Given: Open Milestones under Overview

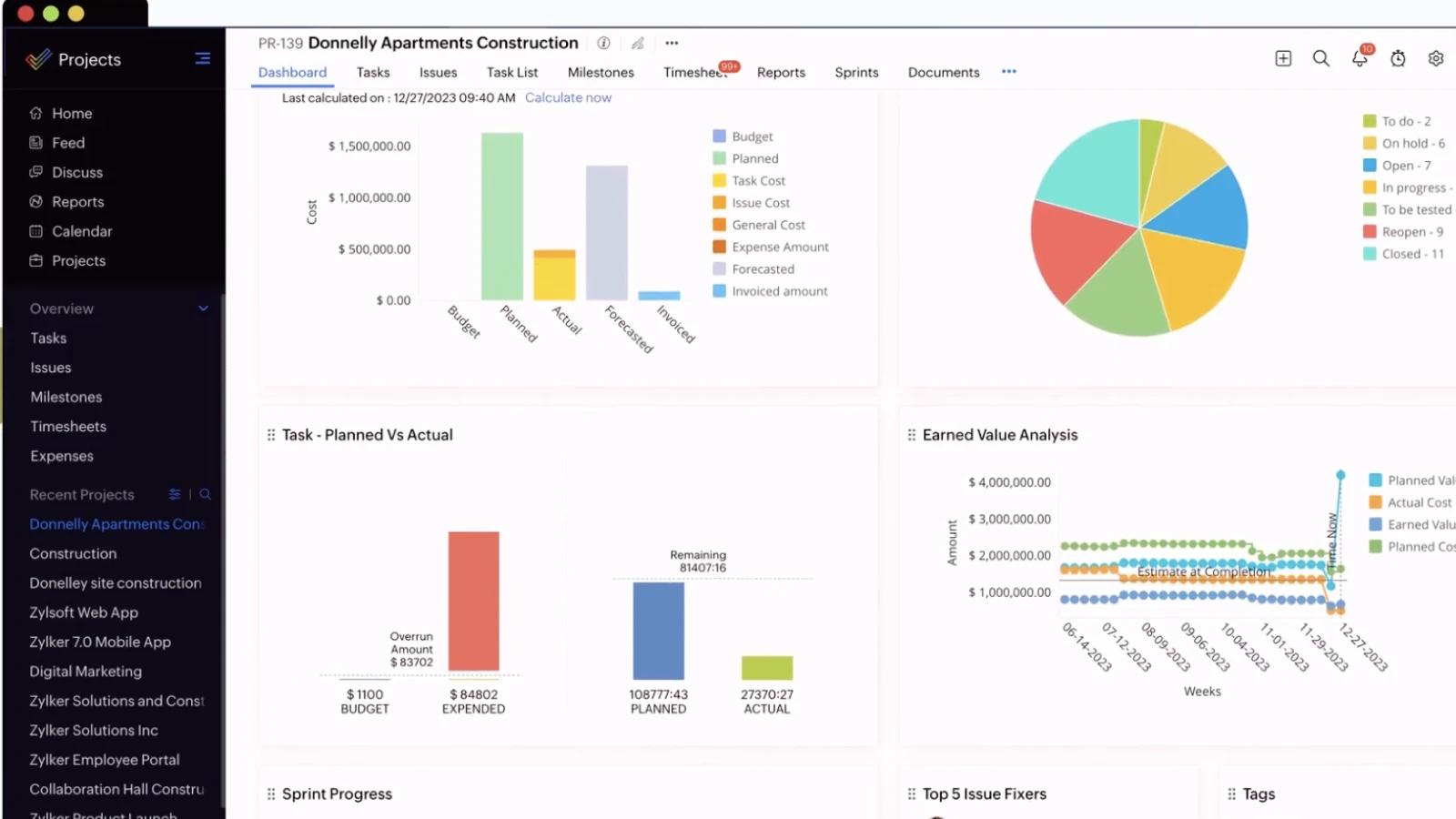Looking at the screenshot, I should 66,397.
